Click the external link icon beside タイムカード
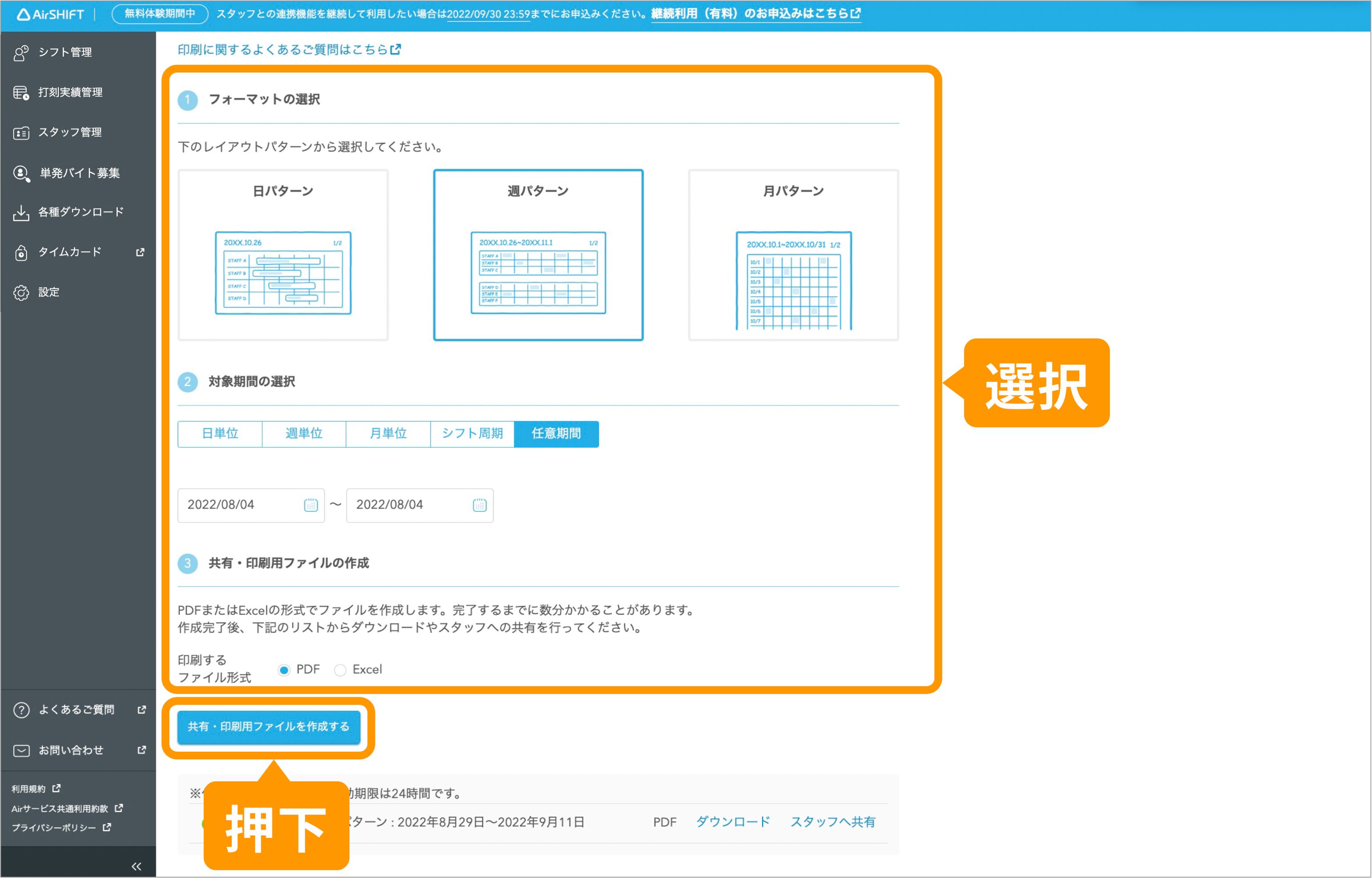1372x878 pixels. point(140,252)
